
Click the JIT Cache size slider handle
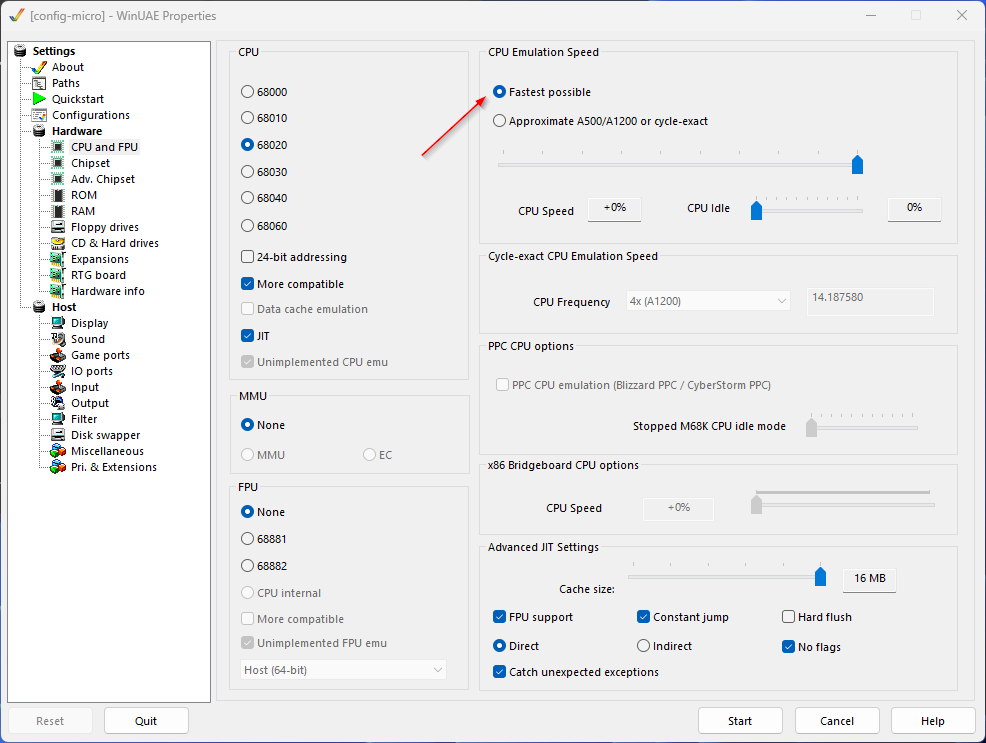tap(820, 576)
